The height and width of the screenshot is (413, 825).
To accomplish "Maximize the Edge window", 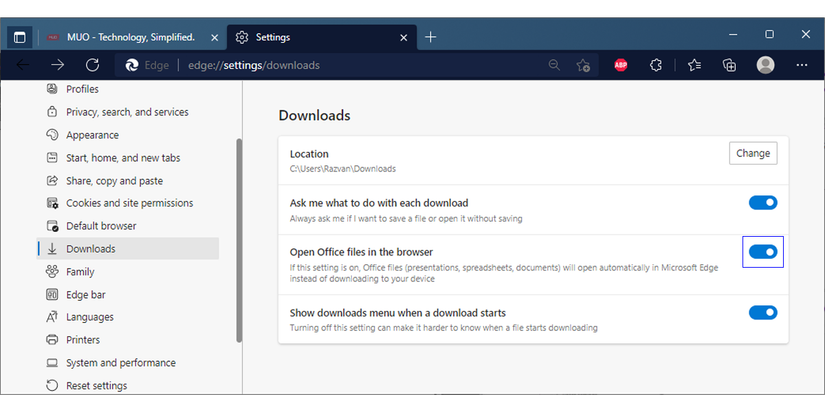I will click(x=769, y=34).
